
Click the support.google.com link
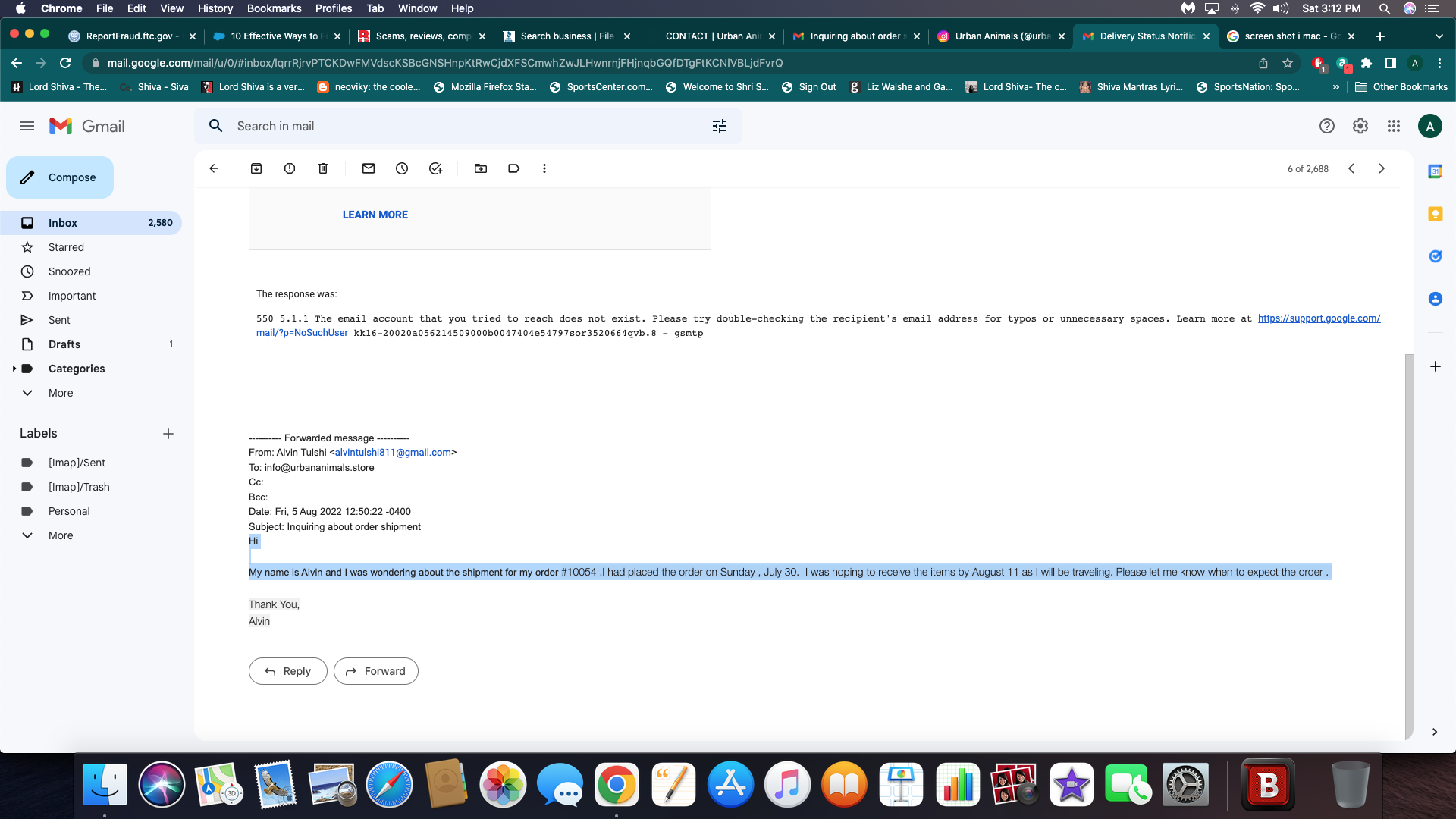coord(1318,318)
